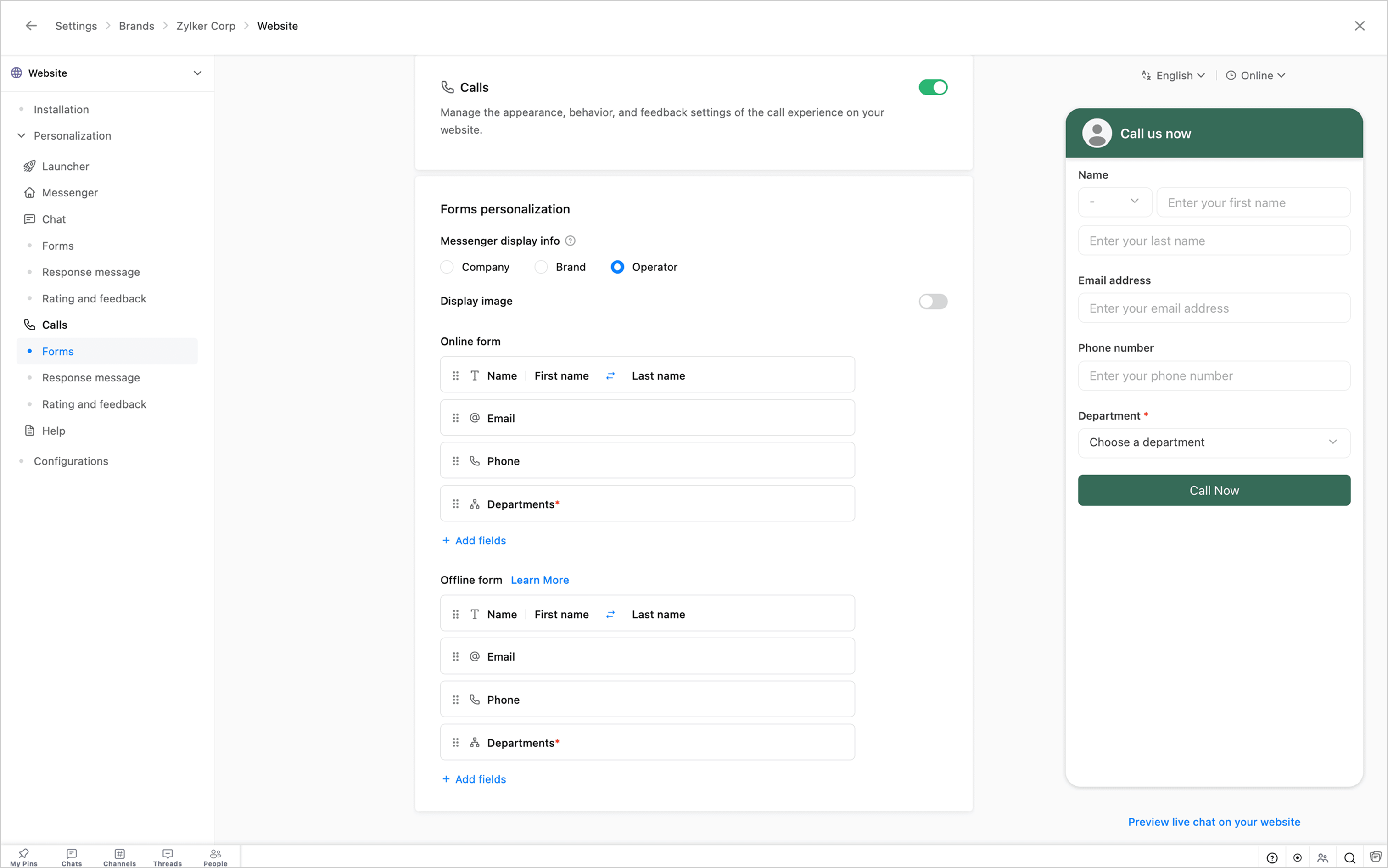Click the back arrow in the header

[31, 26]
